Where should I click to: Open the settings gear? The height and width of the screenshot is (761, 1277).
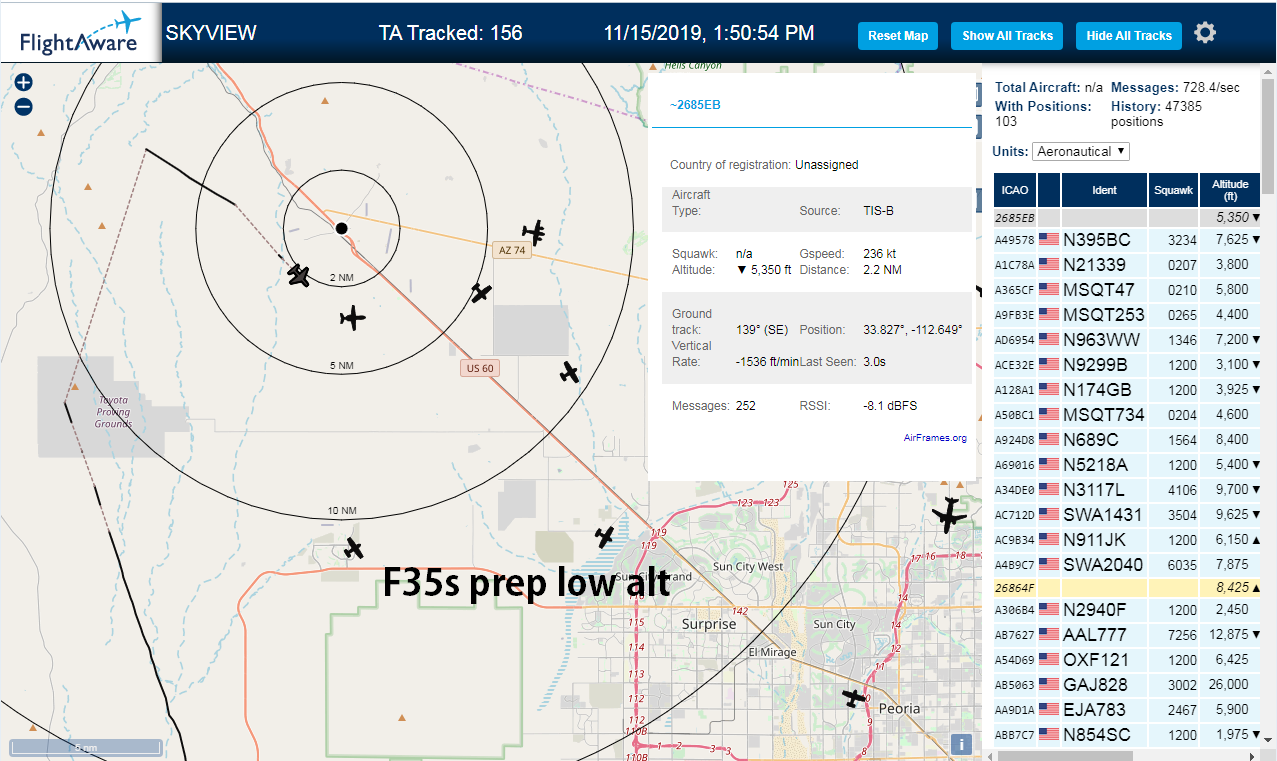click(1205, 33)
